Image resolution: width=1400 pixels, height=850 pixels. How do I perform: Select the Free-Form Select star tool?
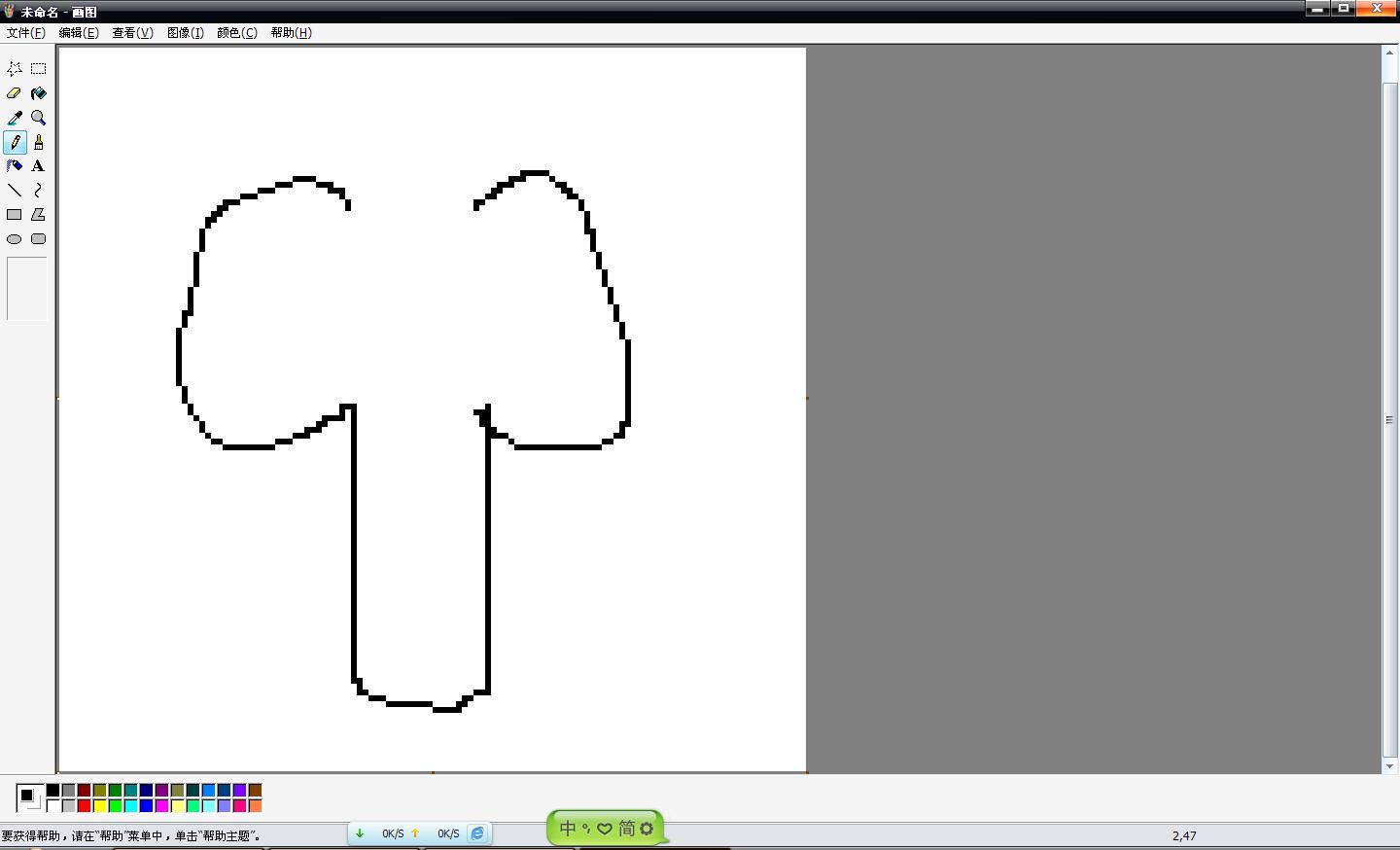point(15,69)
